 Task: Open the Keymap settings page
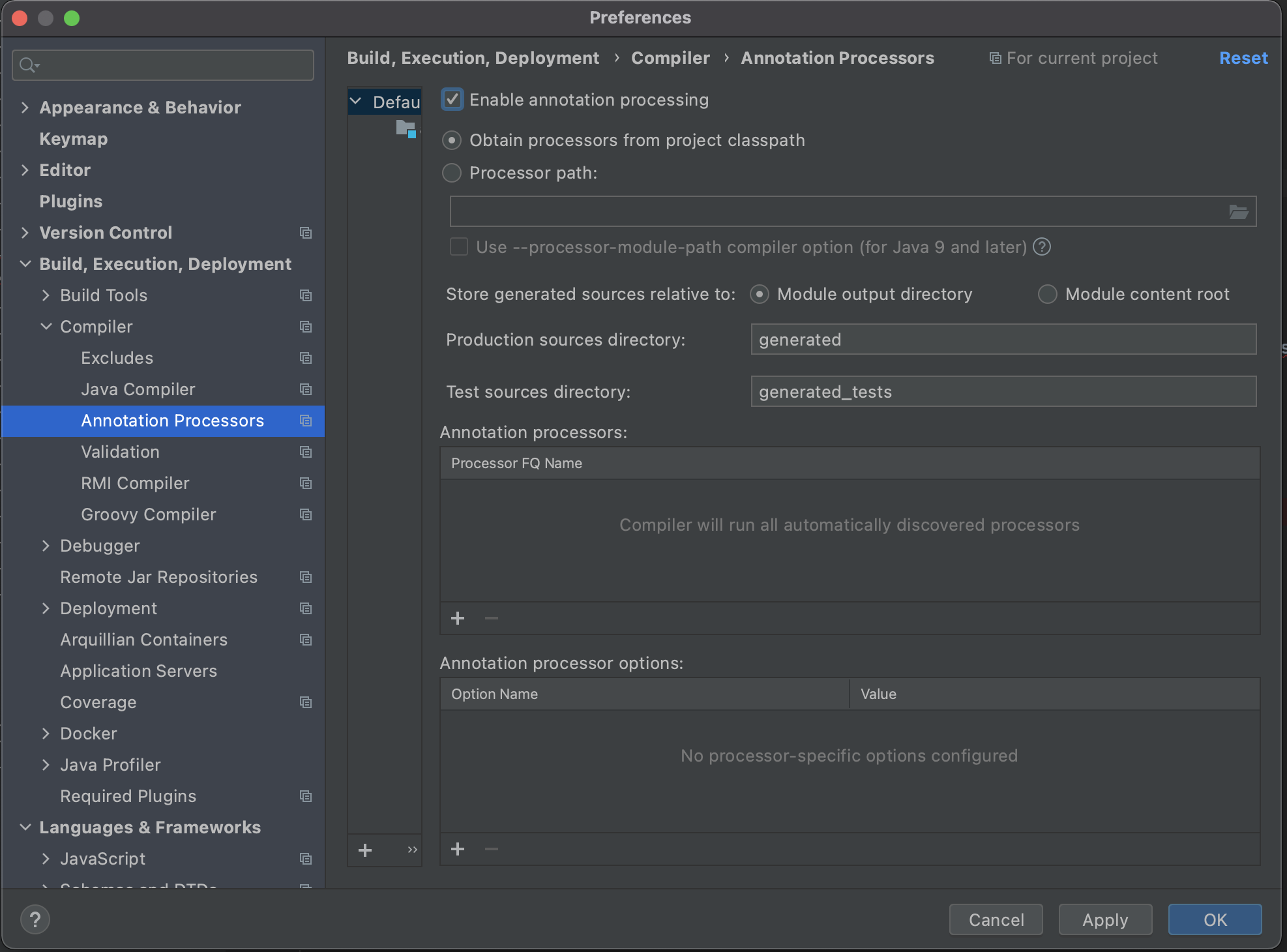(73, 139)
